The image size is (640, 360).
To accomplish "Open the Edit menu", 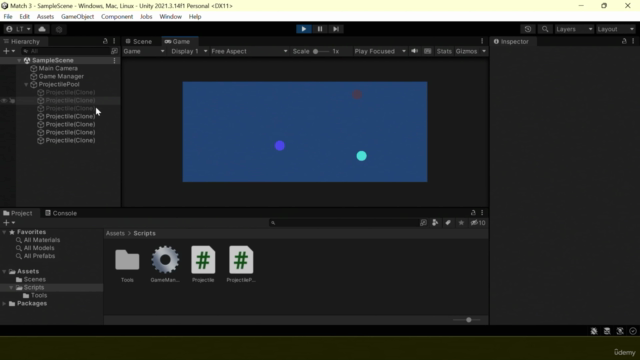I will click(24, 16).
